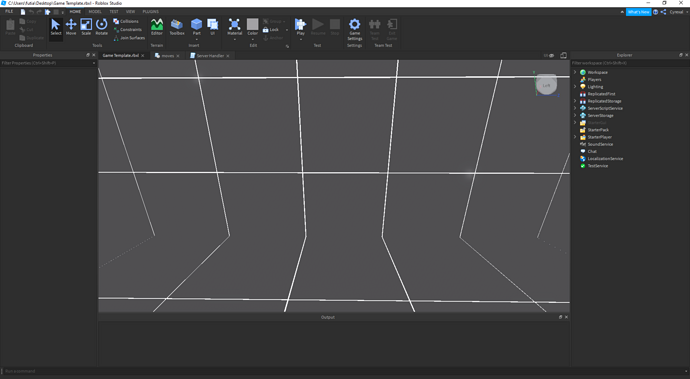Activate the Move tool

[71, 27]
